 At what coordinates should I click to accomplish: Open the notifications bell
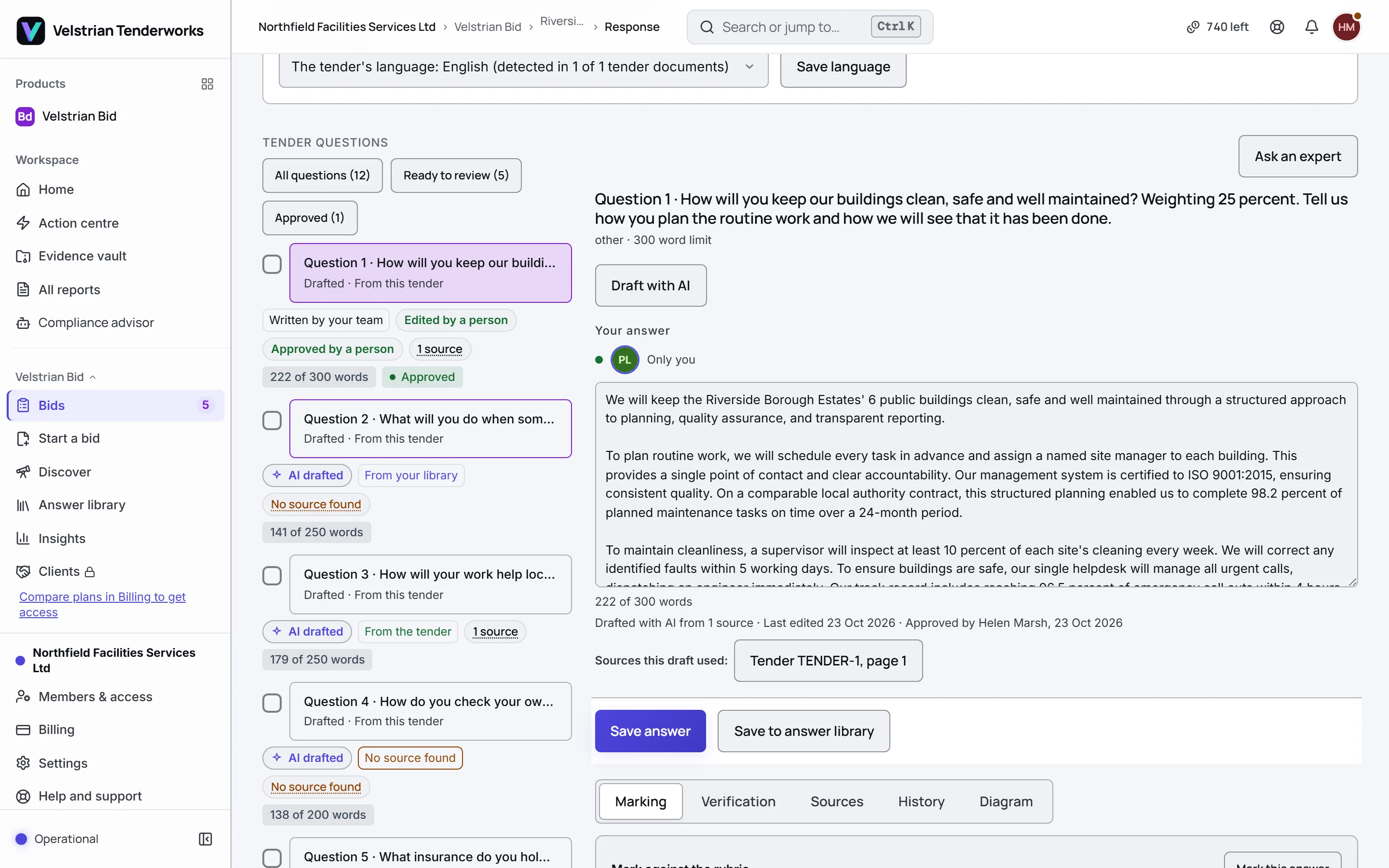1311,27
